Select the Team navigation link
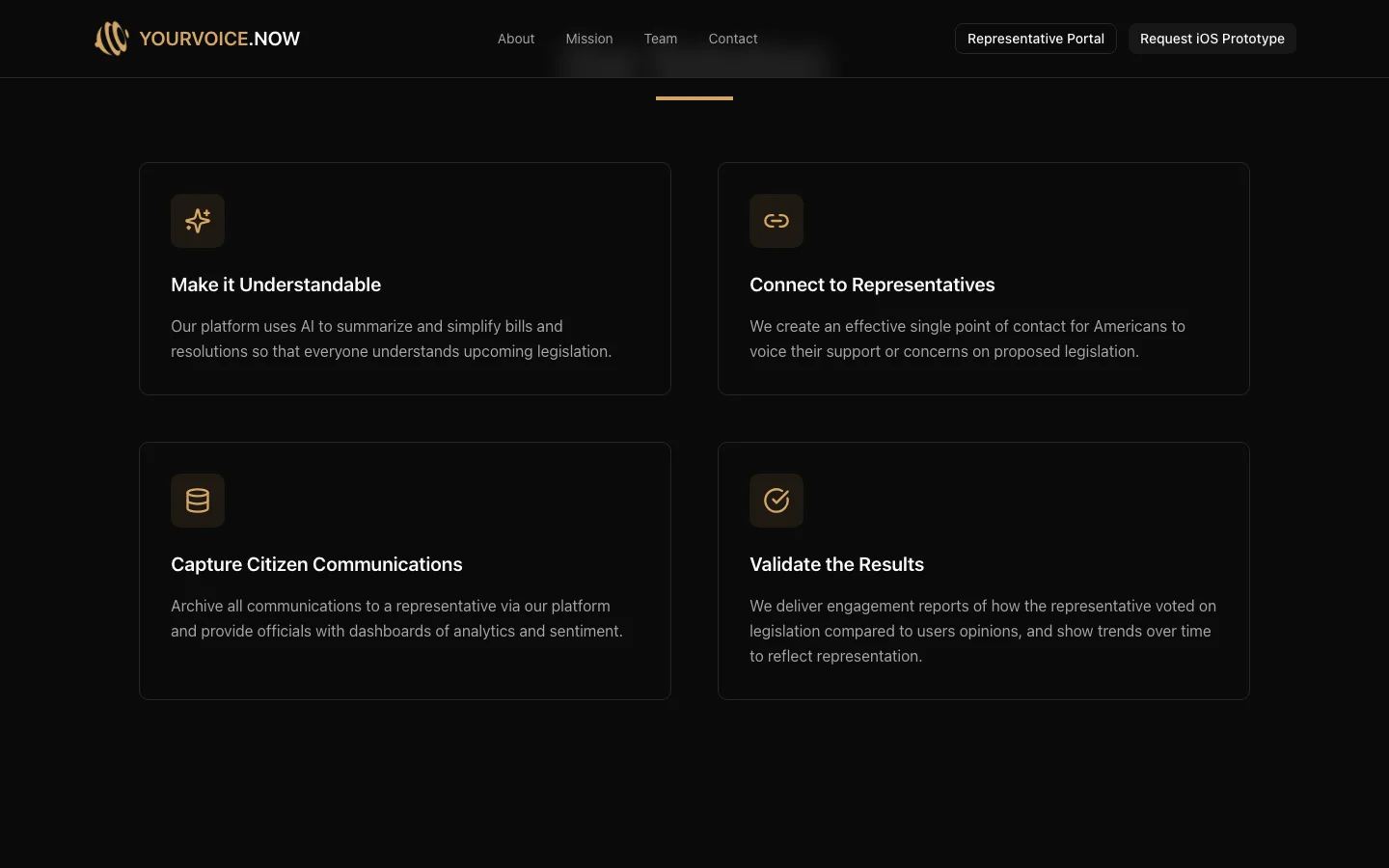 pos(661,39)
